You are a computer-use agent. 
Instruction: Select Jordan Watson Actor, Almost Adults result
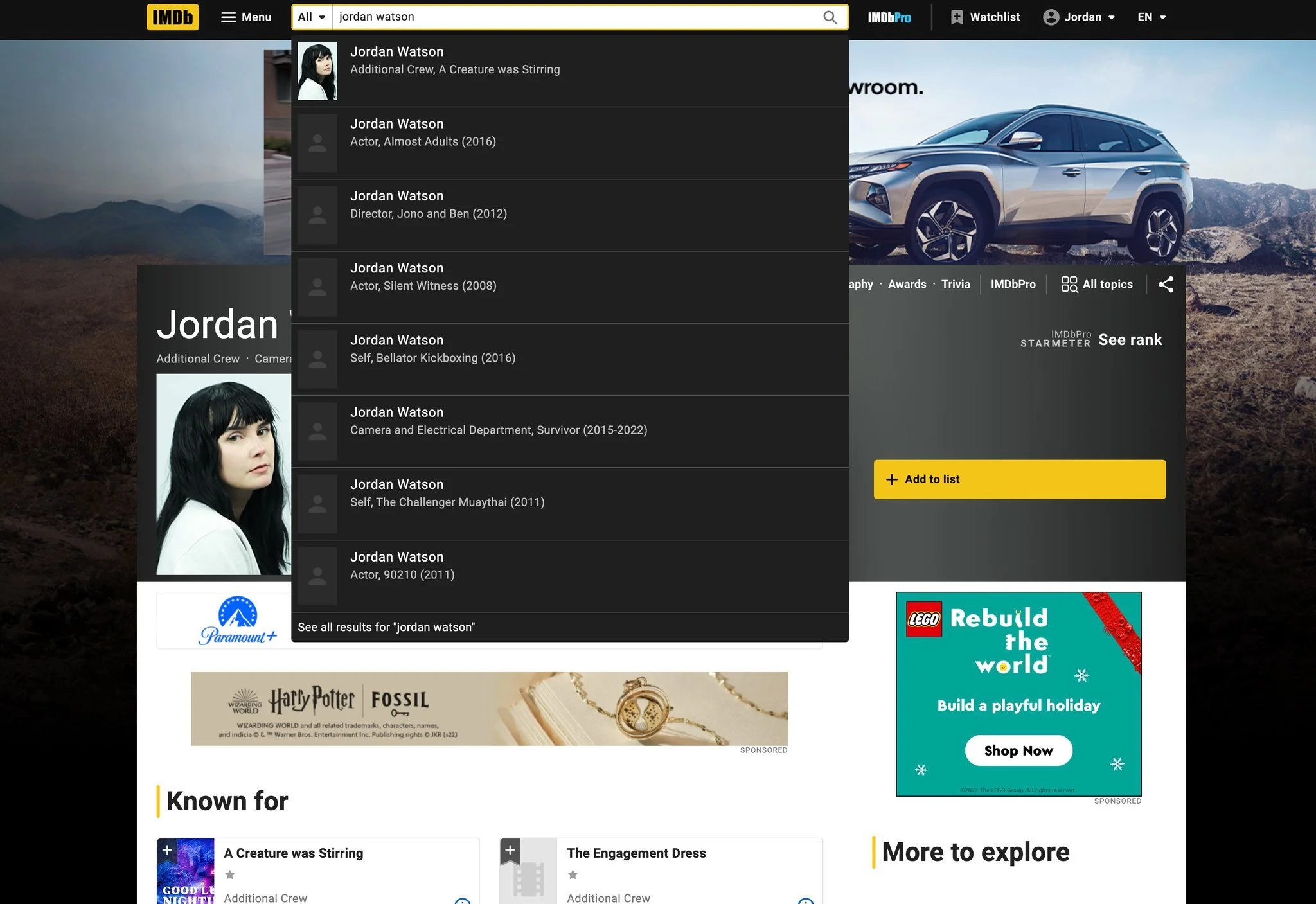(570, 143)
